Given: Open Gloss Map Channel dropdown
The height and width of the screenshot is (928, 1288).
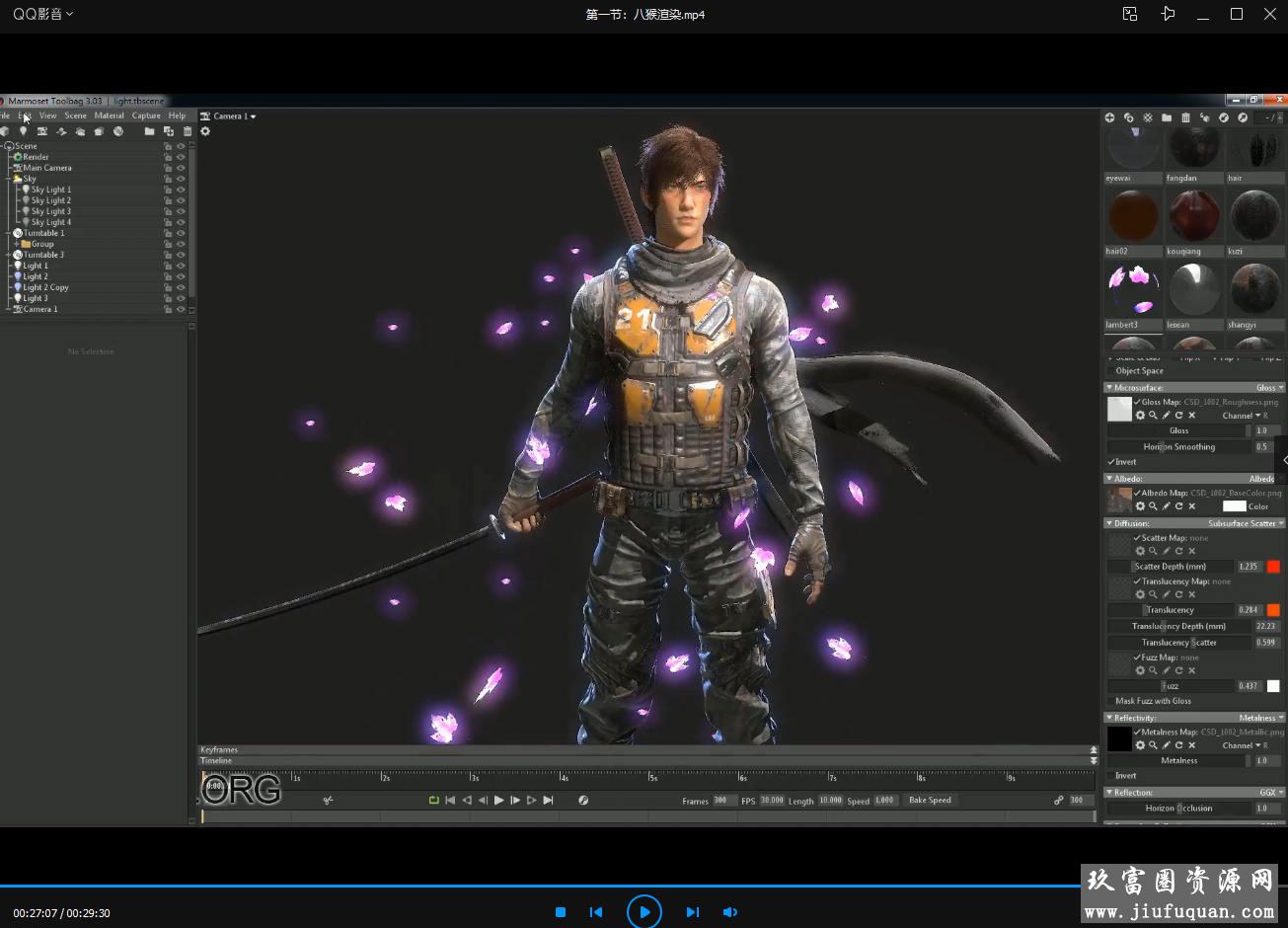Looking at the screenshot, I should point(1242,416).
